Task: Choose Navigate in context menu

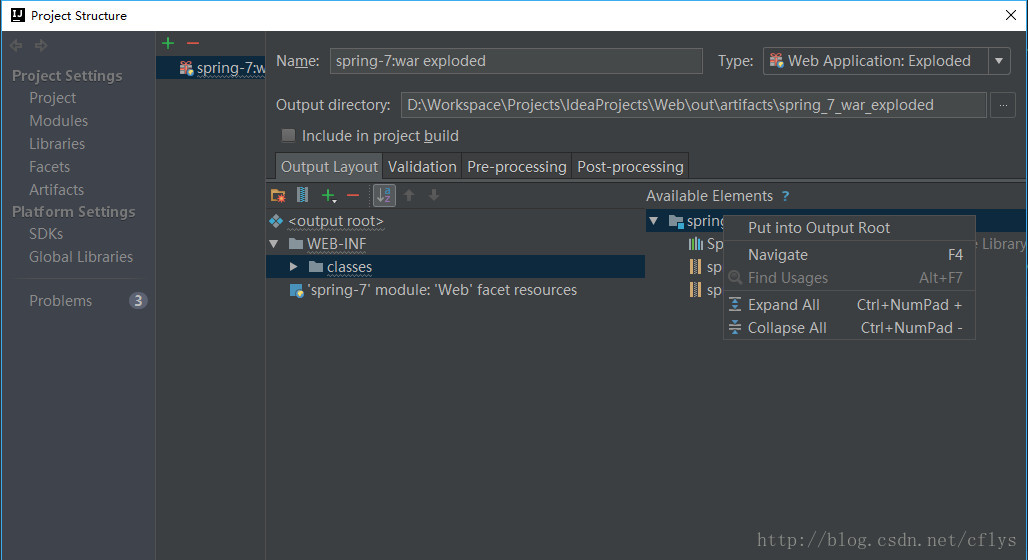Action: click(849, 254)
